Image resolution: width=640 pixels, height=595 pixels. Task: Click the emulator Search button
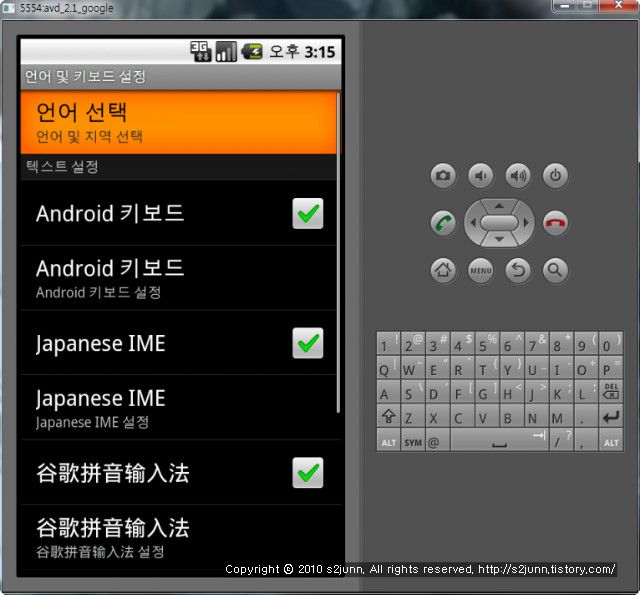point(555,270)
